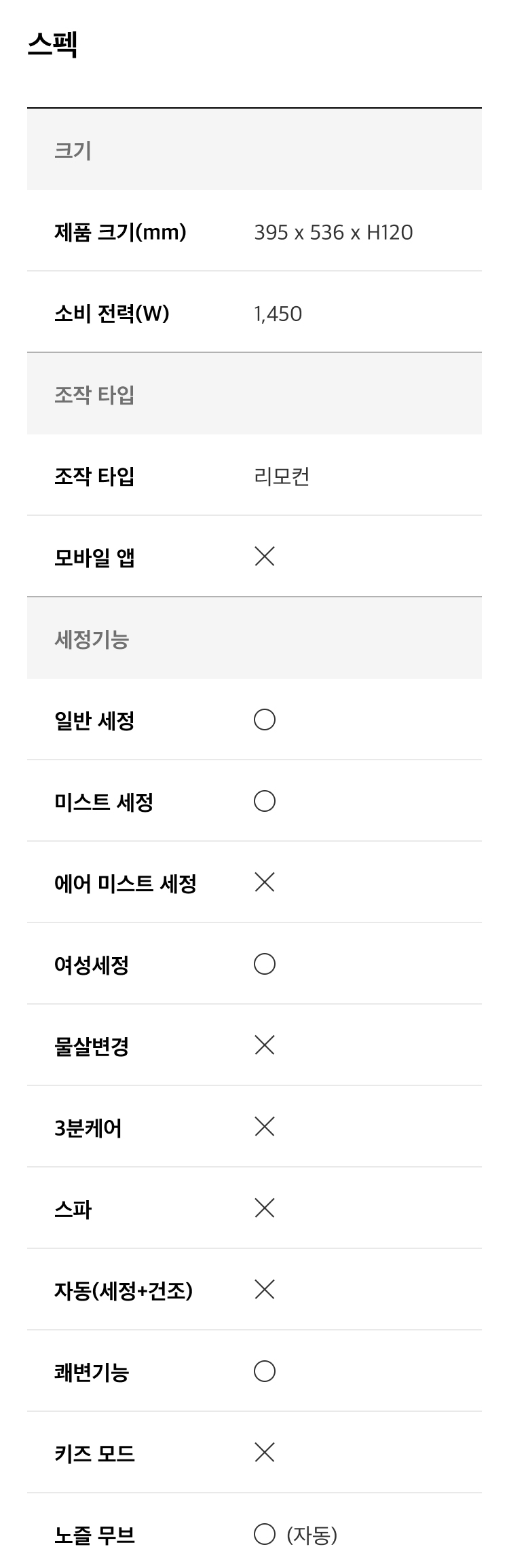Click the power consumption value 1,450

[x=278, y=314]
